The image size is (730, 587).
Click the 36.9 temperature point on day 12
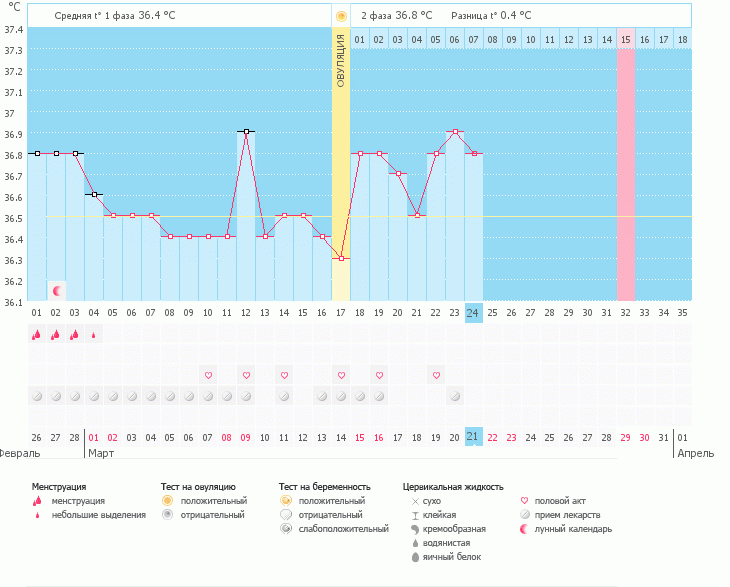(246, 131)
